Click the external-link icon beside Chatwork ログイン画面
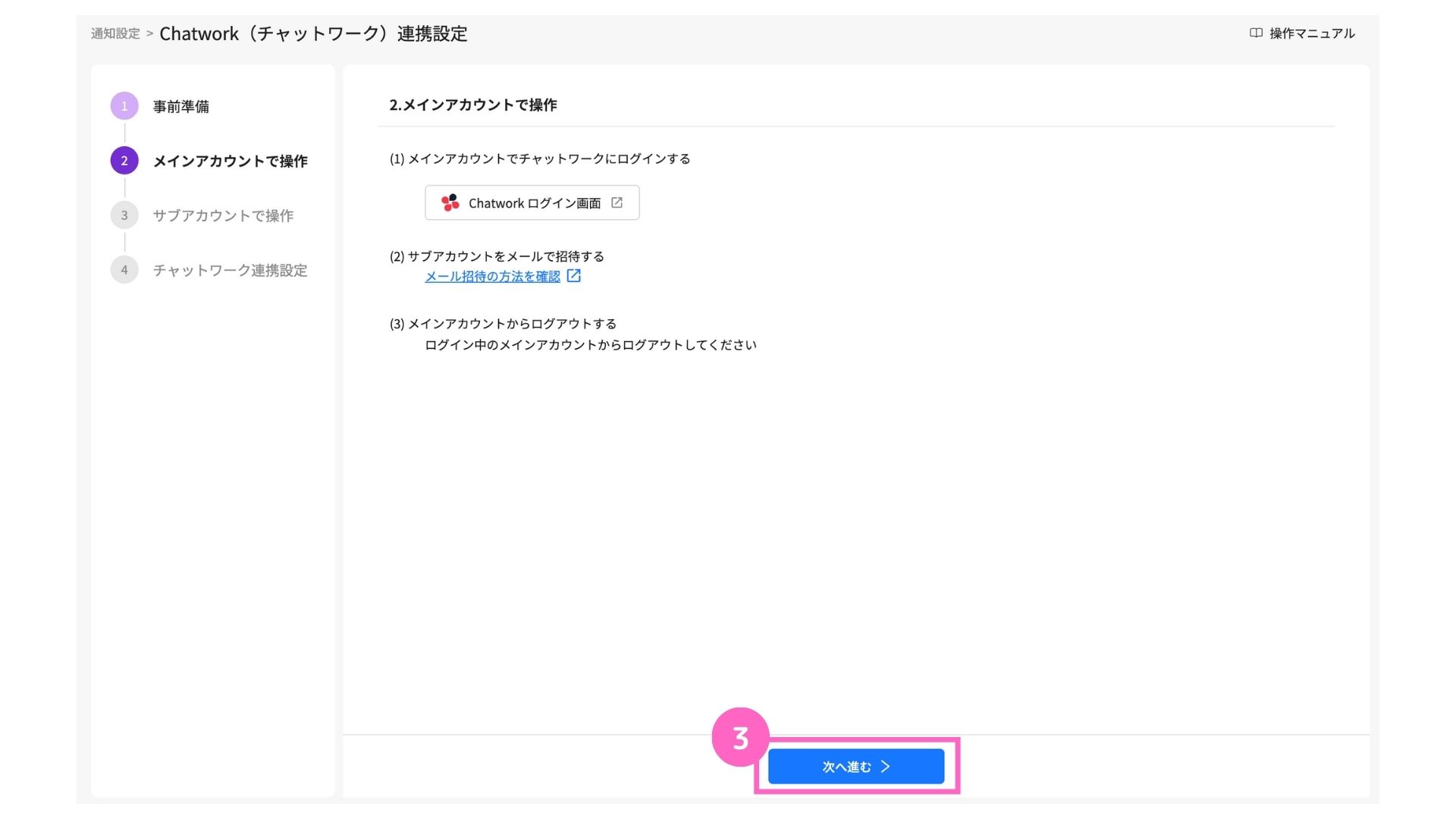 tap(617, 202)
